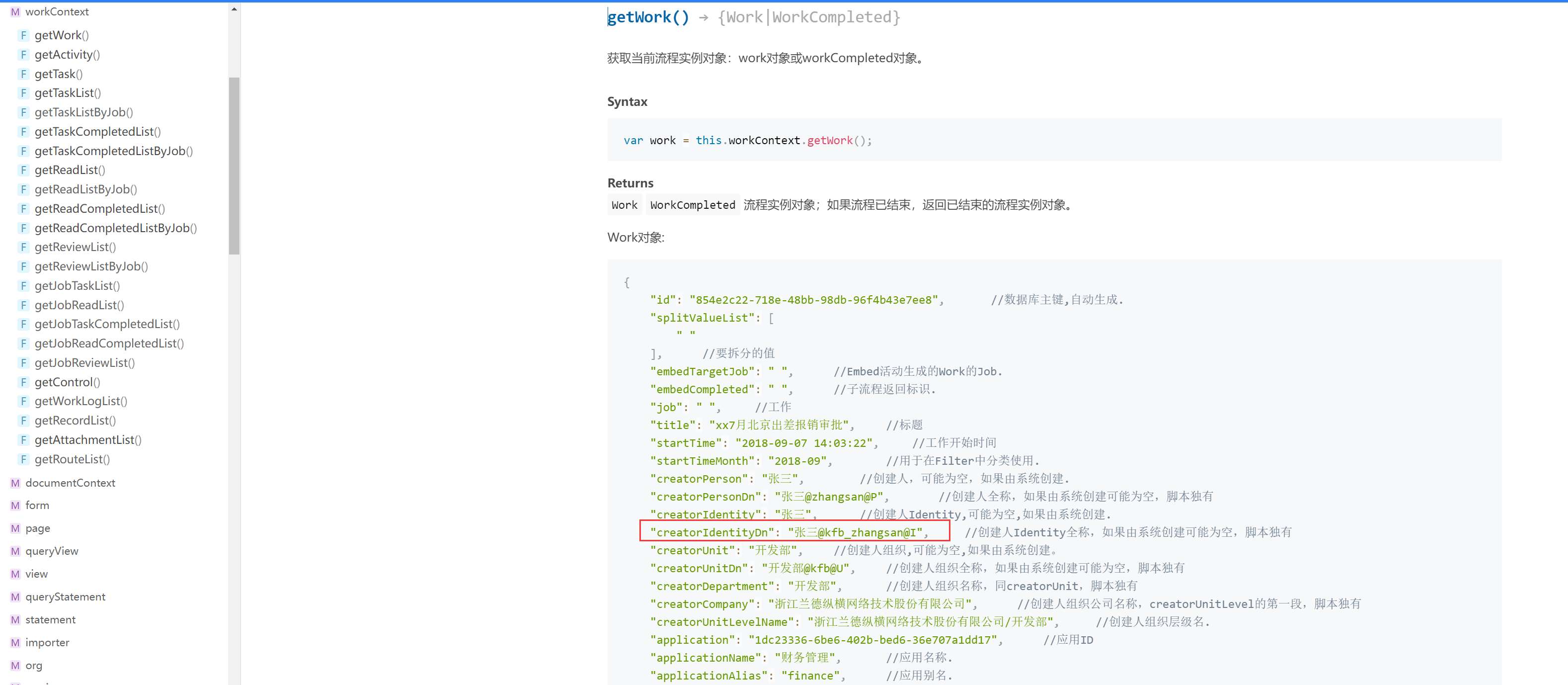The image size is (1568, 685).
Task: Open getAttachmentList() documentation entry
Action: pos(87,439)
